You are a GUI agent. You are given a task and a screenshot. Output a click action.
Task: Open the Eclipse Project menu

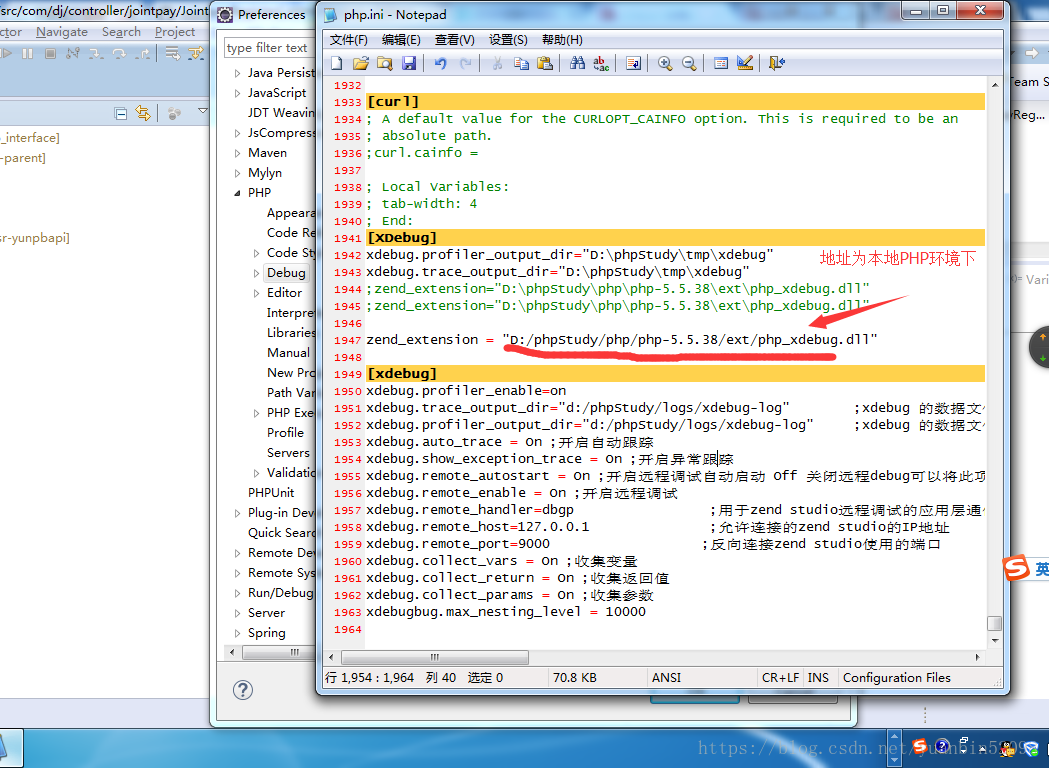pyautogui.click(x=175, y=31)
